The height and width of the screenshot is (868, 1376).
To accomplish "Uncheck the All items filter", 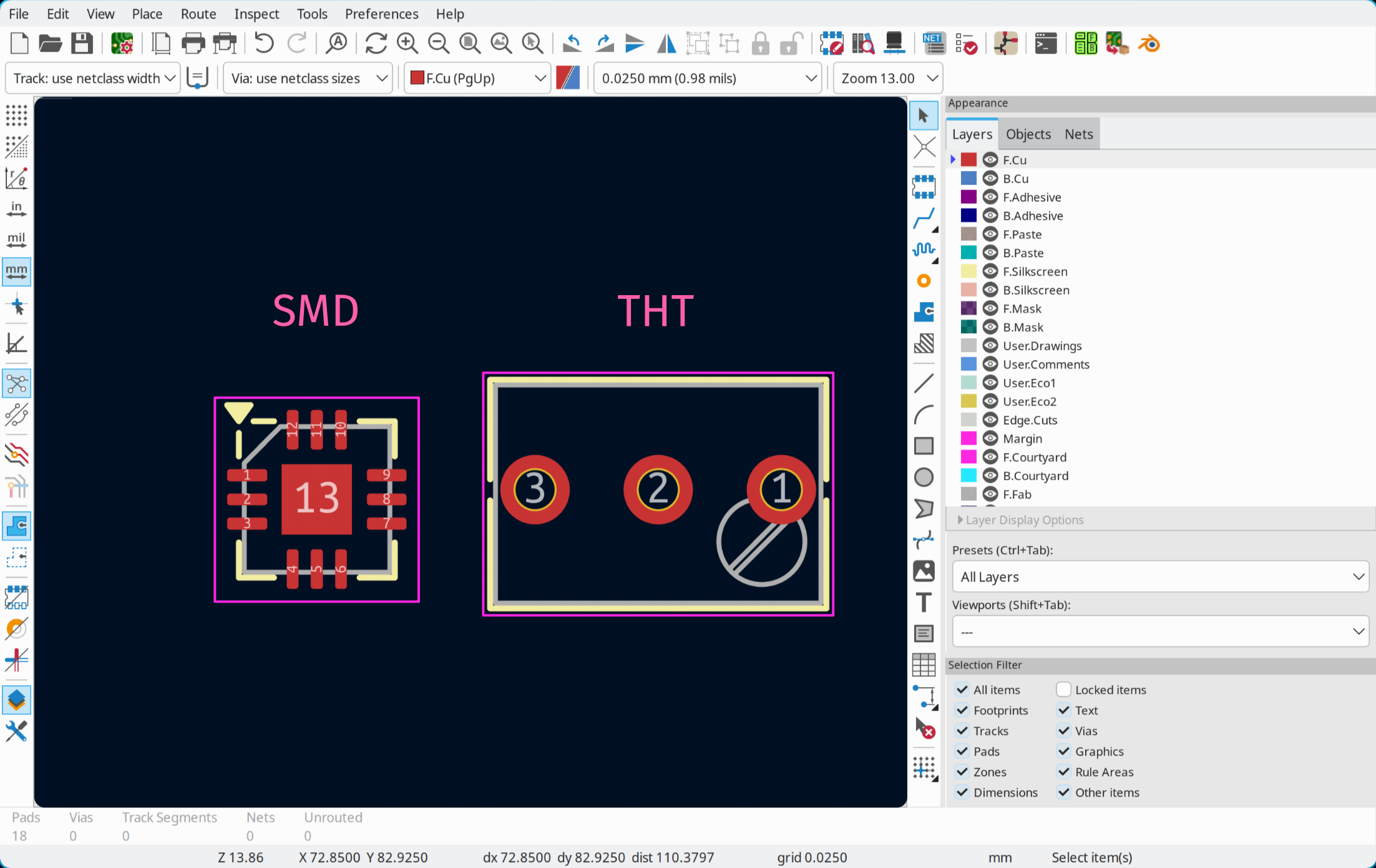I will coord(962,690).
